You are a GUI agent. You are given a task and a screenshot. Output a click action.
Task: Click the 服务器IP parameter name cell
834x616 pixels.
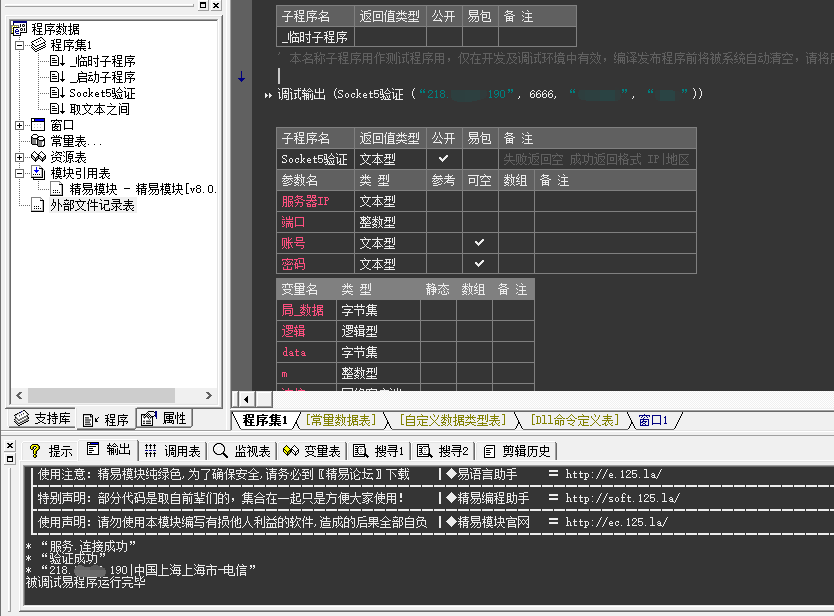coord(315,201)
